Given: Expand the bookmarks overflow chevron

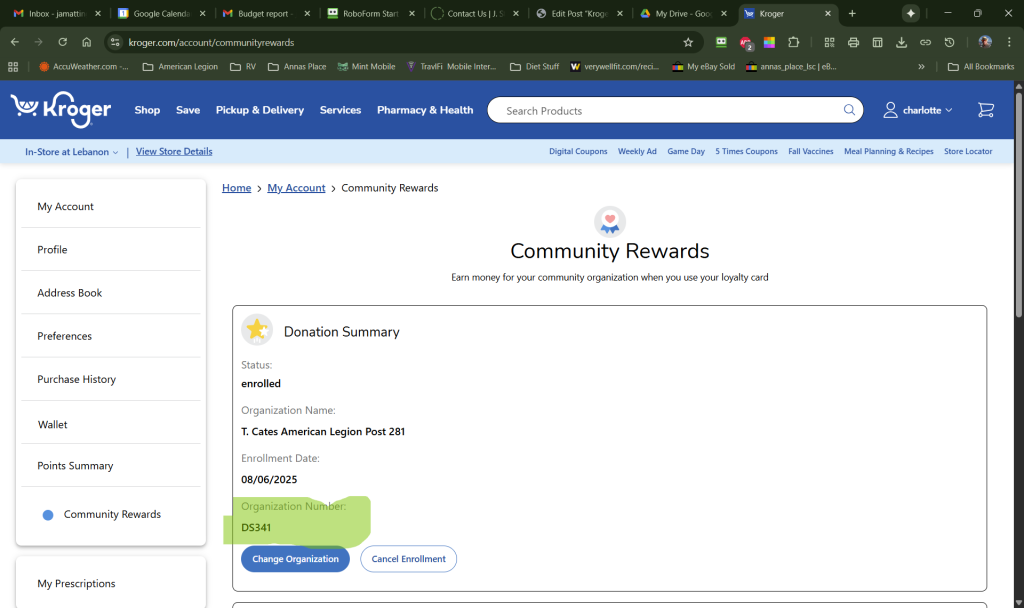Looking at the screenshot, I should (x=921, y=67).
